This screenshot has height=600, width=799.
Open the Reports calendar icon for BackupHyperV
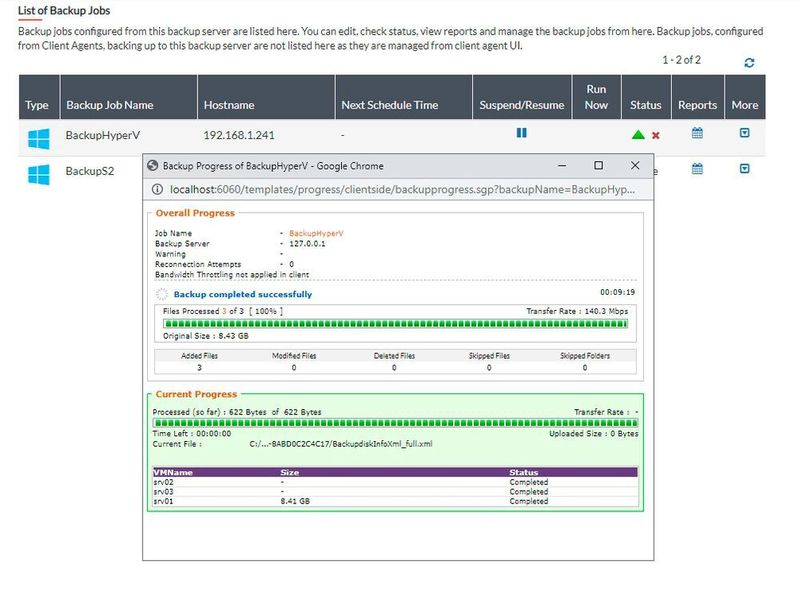[697, 133]
